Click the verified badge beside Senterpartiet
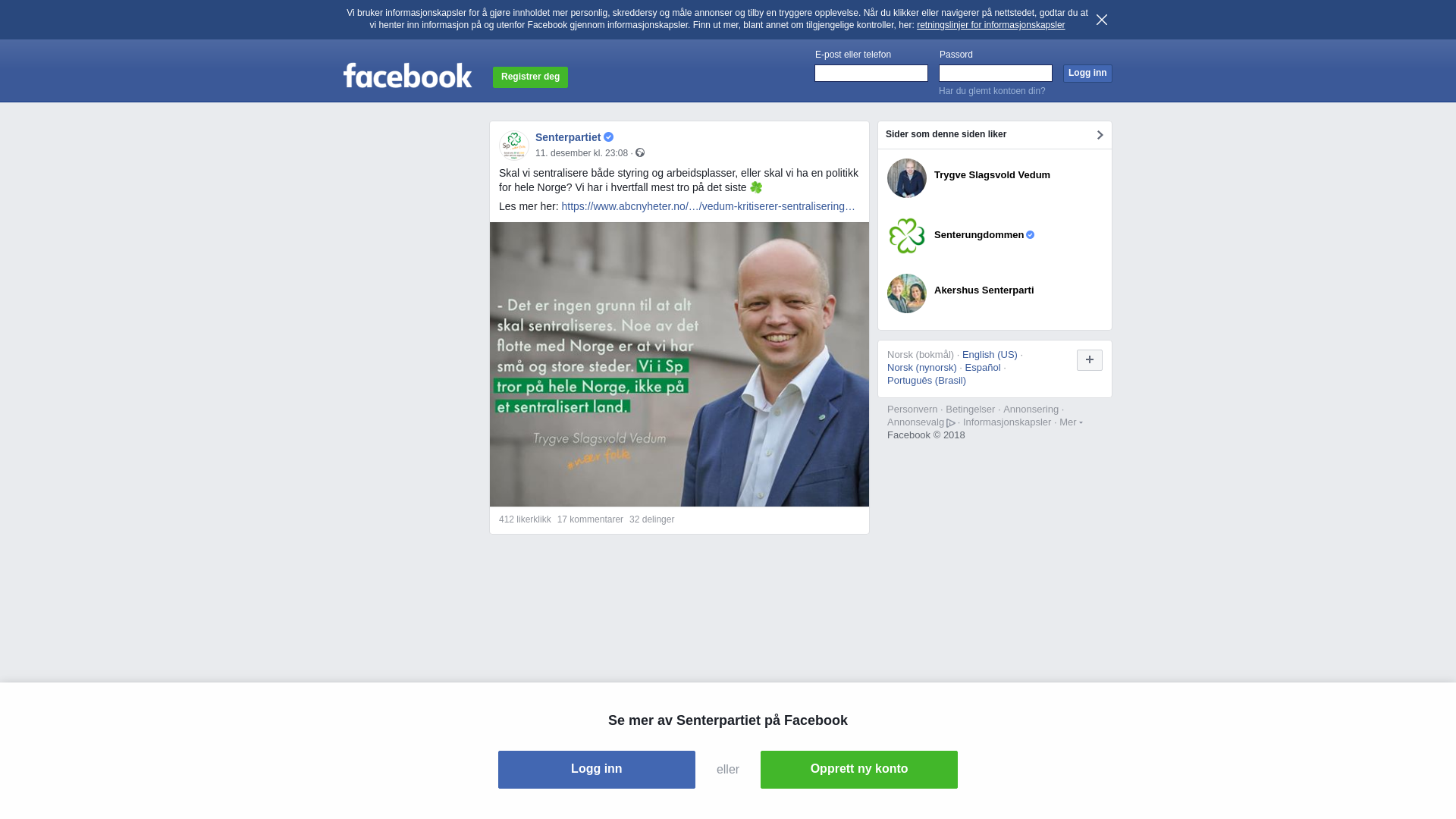 tap(608, 137)
